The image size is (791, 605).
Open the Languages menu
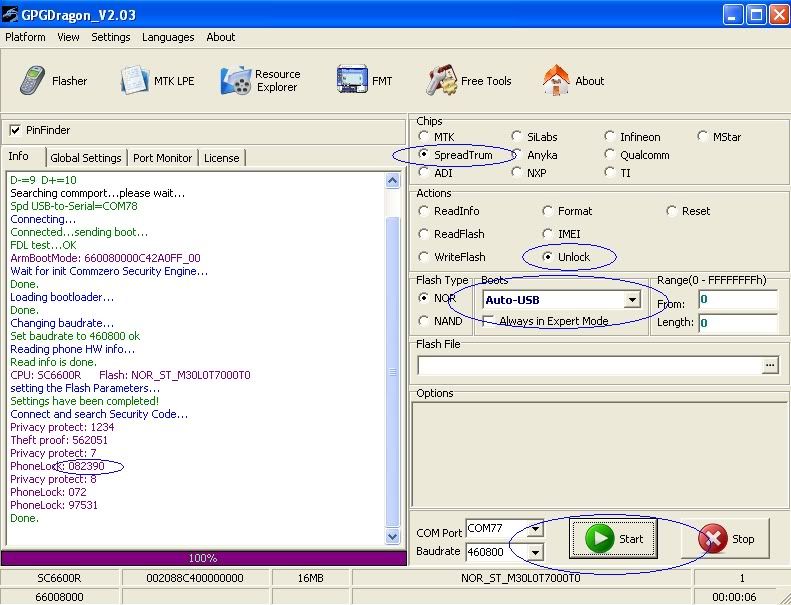click(x=168, y=37)
